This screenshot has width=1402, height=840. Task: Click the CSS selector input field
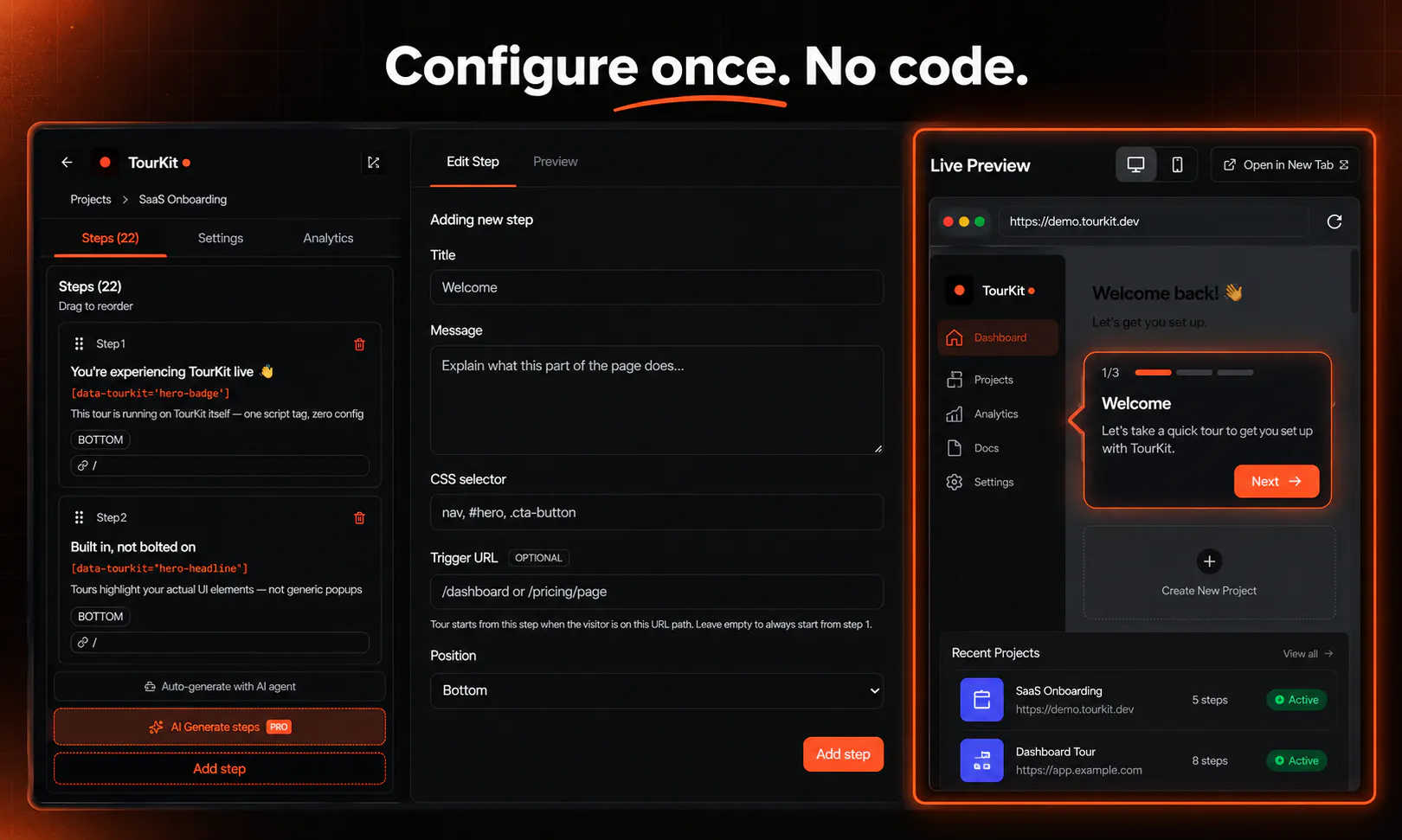pyautogui.click(x=657, y=512)
